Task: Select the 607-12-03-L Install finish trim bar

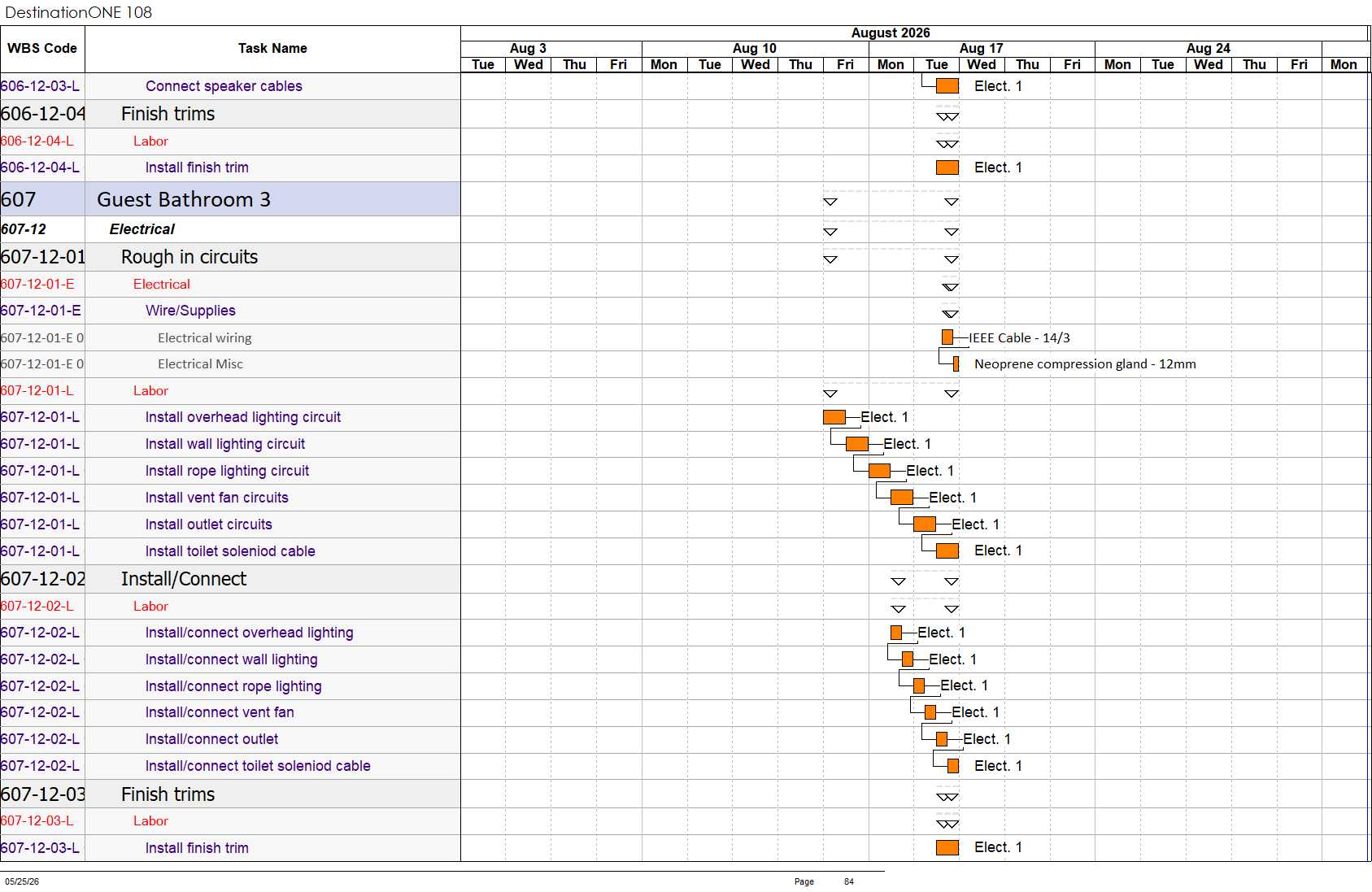Action: pos(947,848)
